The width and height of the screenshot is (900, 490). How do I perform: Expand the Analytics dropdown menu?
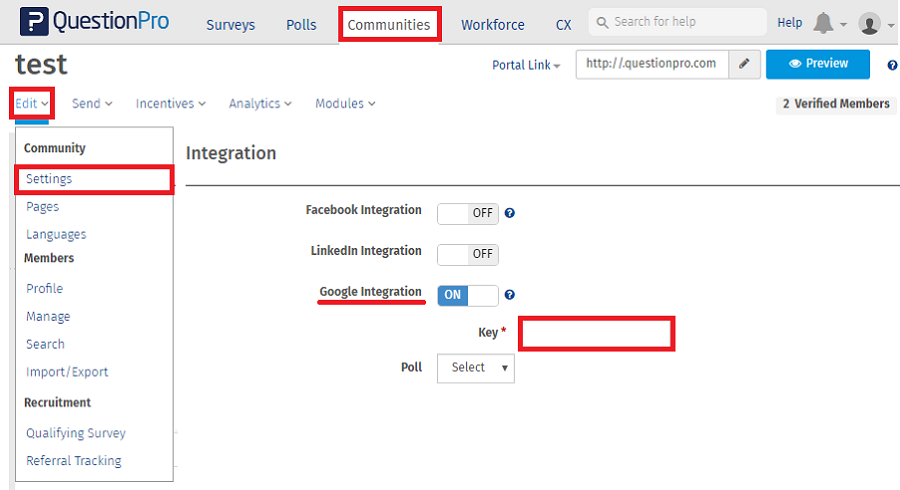(x=260, y=103)
